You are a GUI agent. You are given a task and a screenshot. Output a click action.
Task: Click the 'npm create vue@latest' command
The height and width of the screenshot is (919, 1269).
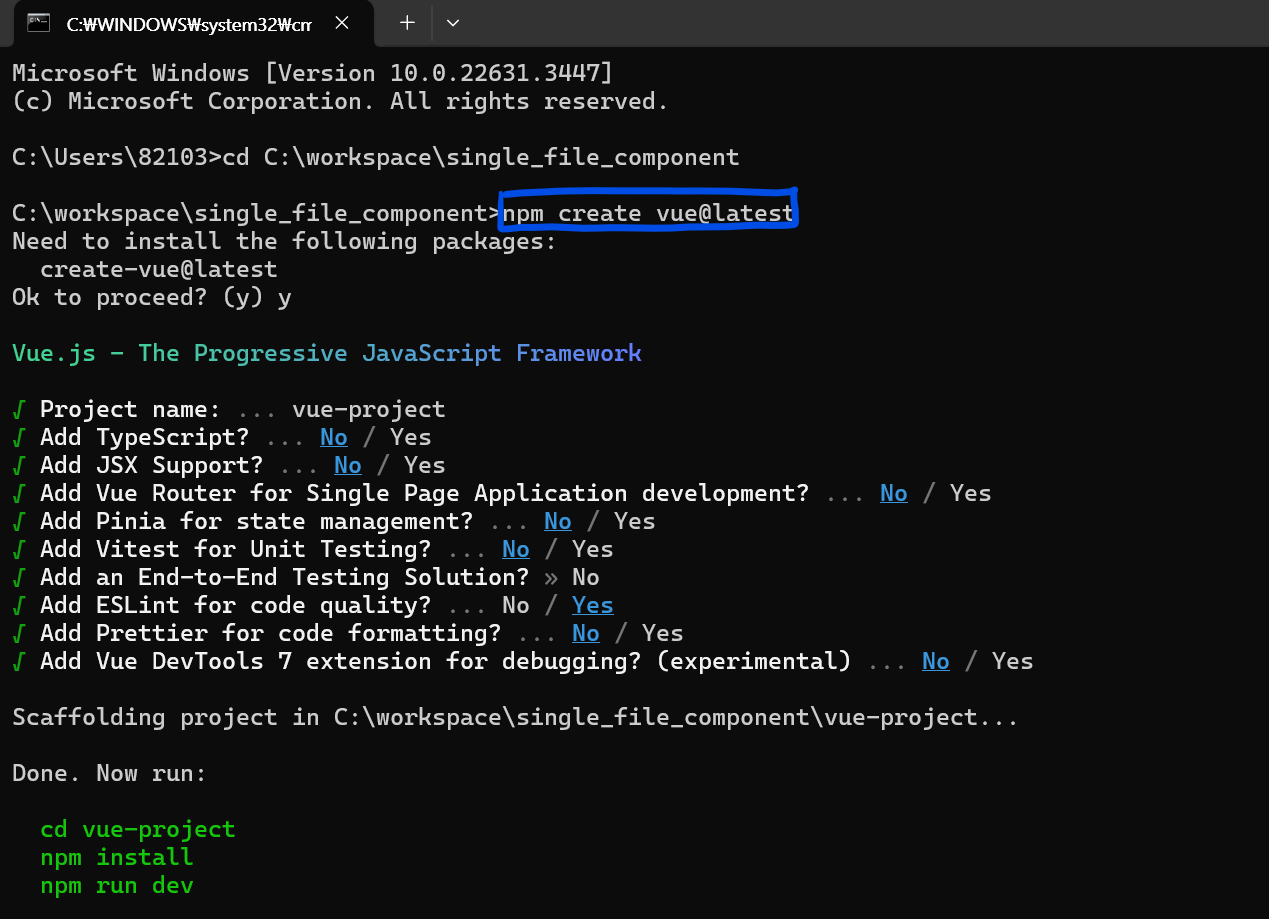click(647, 212)
